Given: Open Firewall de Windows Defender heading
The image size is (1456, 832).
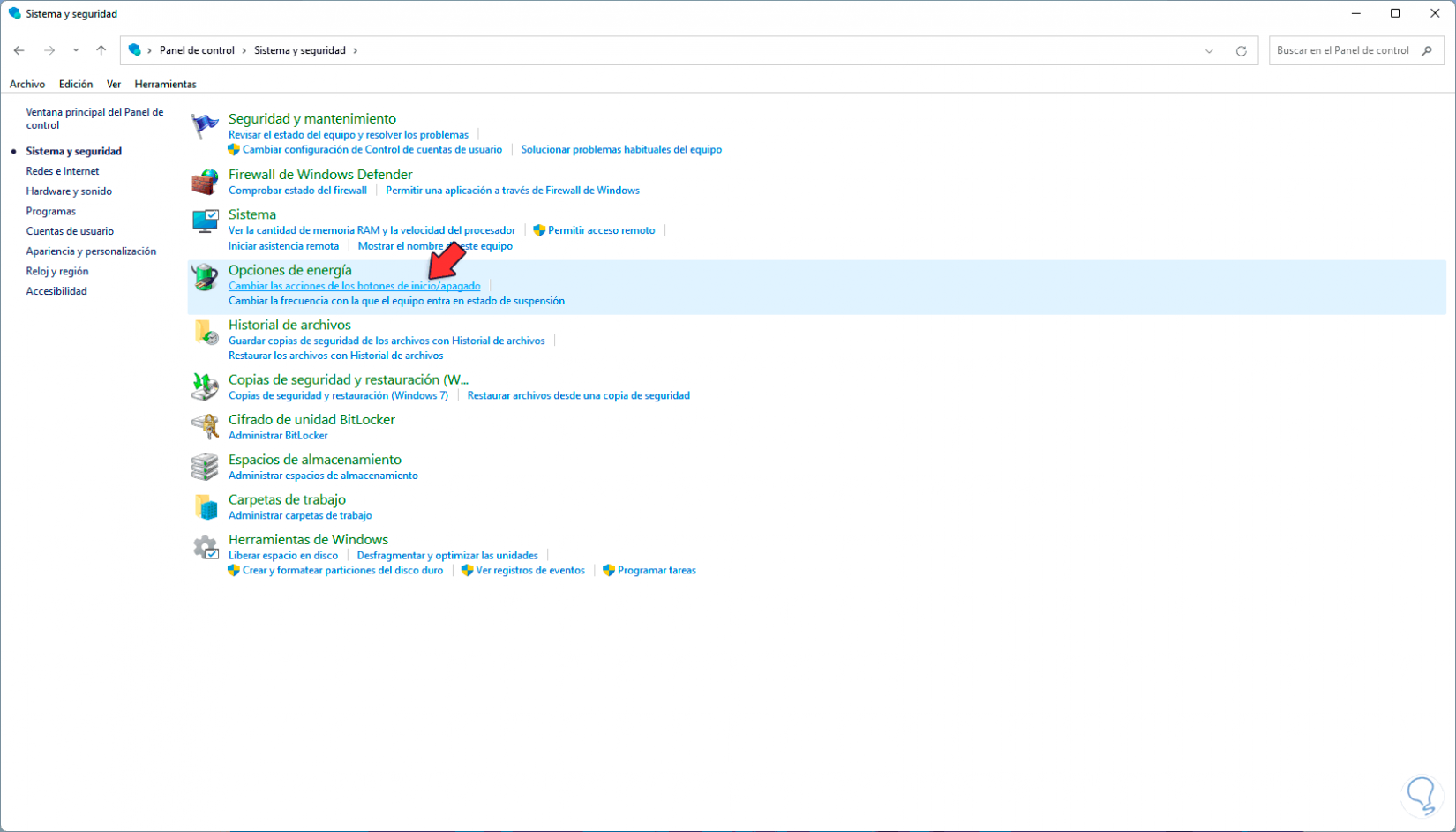Looking at the screenshot, I should (320, 175).
